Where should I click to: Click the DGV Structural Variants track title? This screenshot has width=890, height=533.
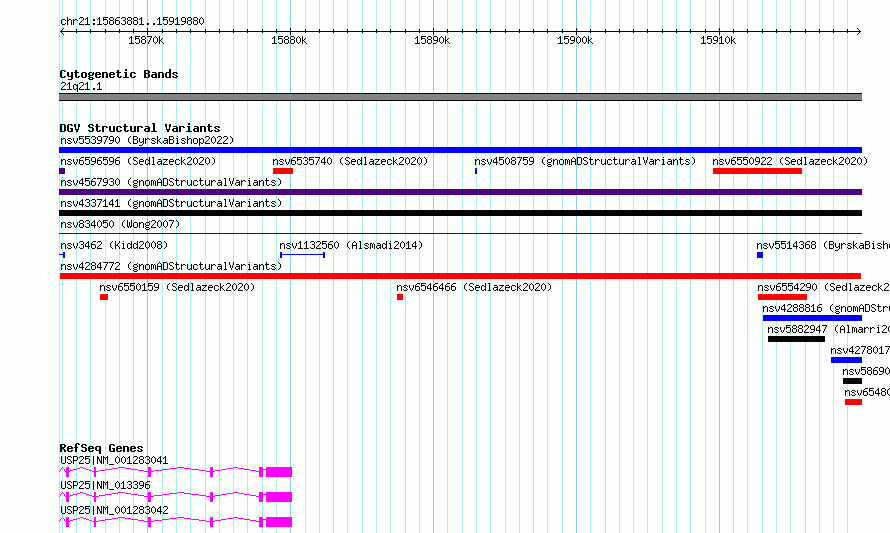140,128
